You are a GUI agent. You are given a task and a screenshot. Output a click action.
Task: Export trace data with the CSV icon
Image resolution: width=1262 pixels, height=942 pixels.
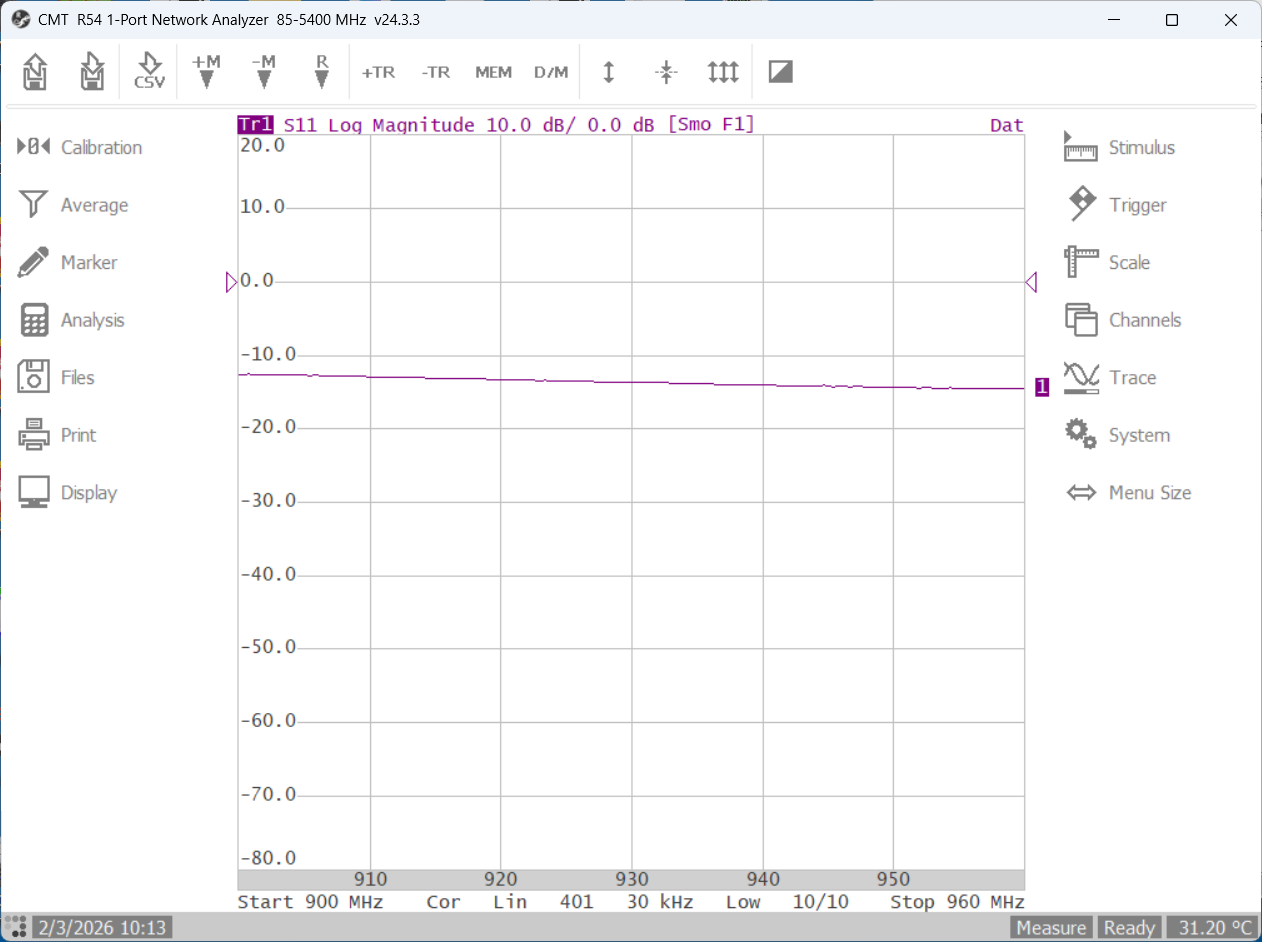(x=149, y=72)
